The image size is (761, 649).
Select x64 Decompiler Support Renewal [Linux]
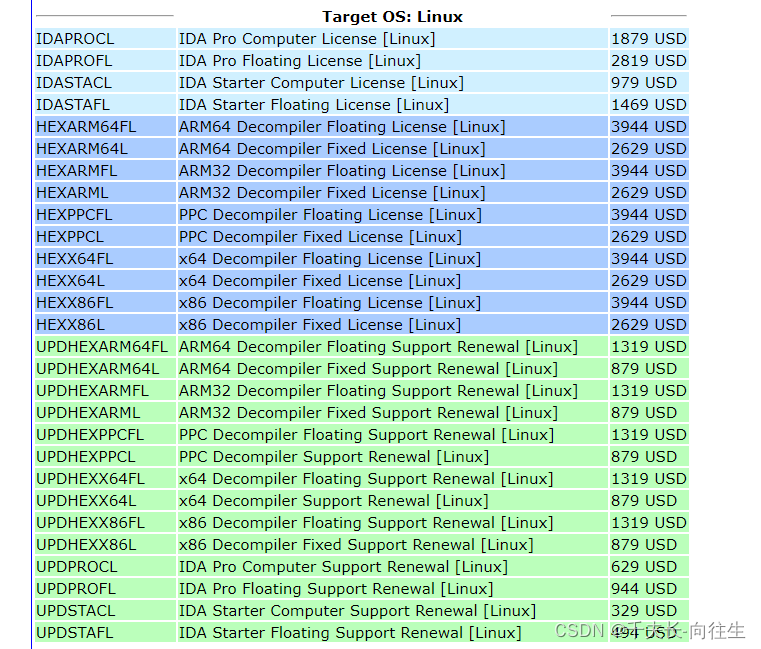point(333,501)
